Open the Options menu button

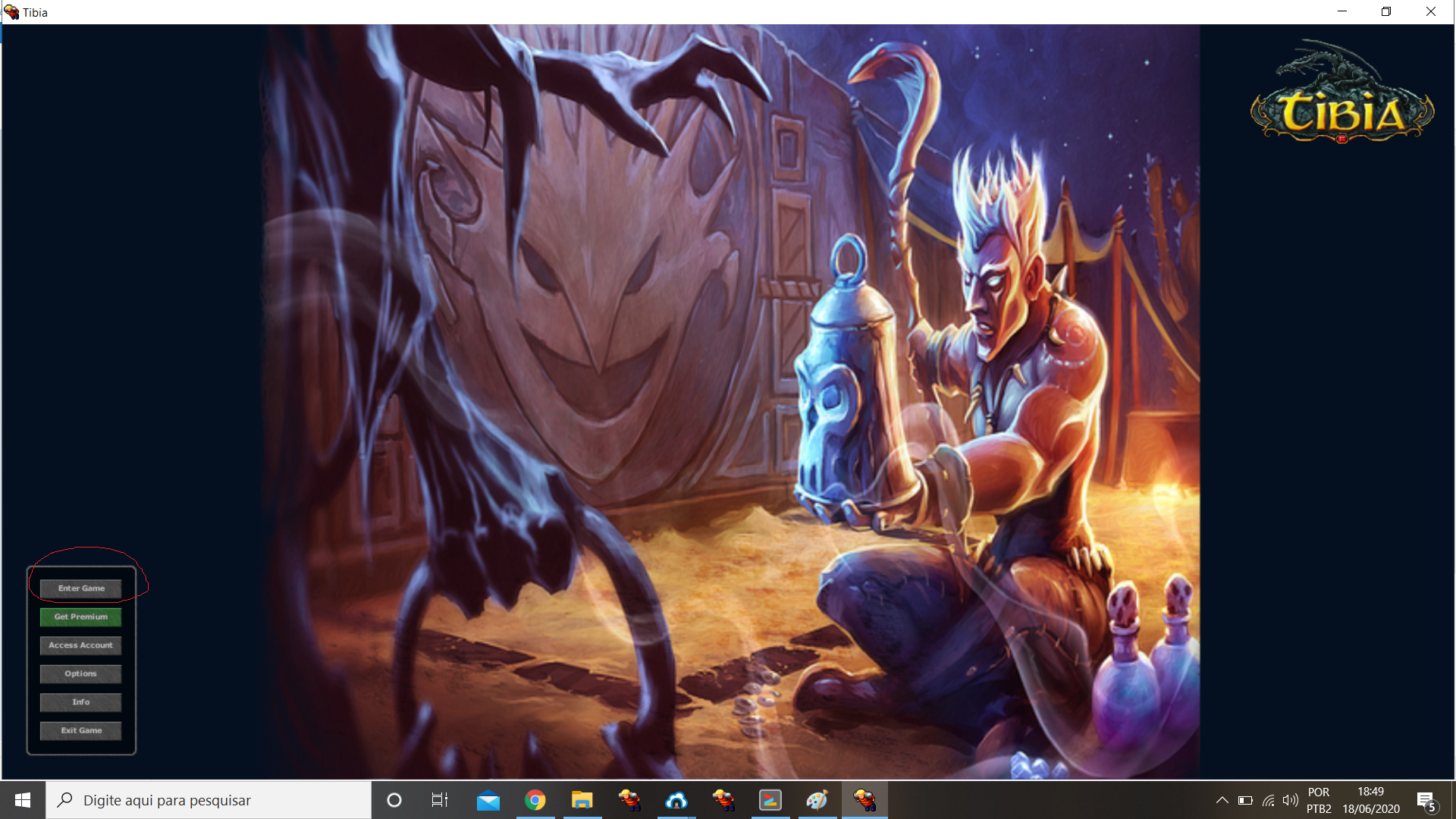(81, 674)
